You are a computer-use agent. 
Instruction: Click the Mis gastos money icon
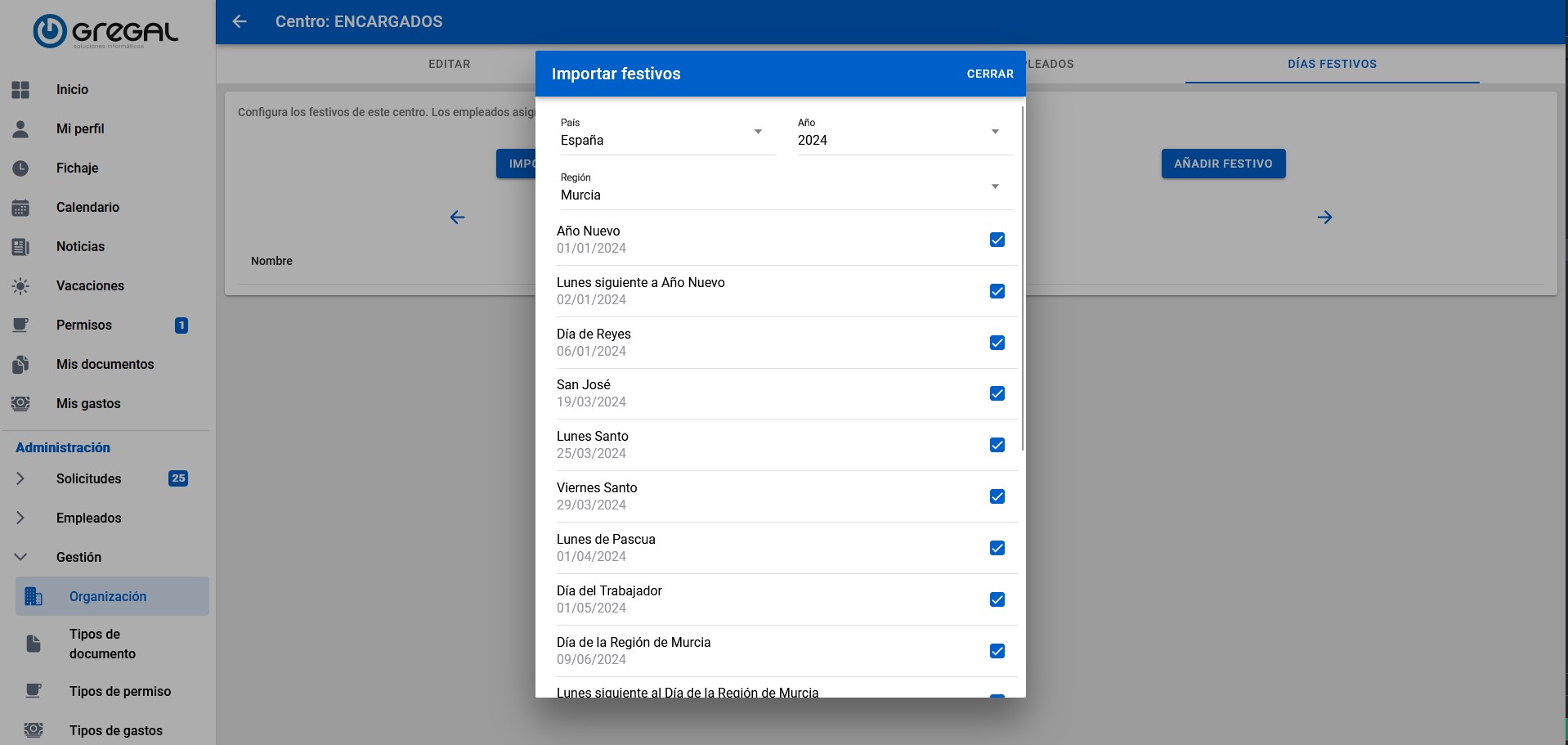[20, 404]
